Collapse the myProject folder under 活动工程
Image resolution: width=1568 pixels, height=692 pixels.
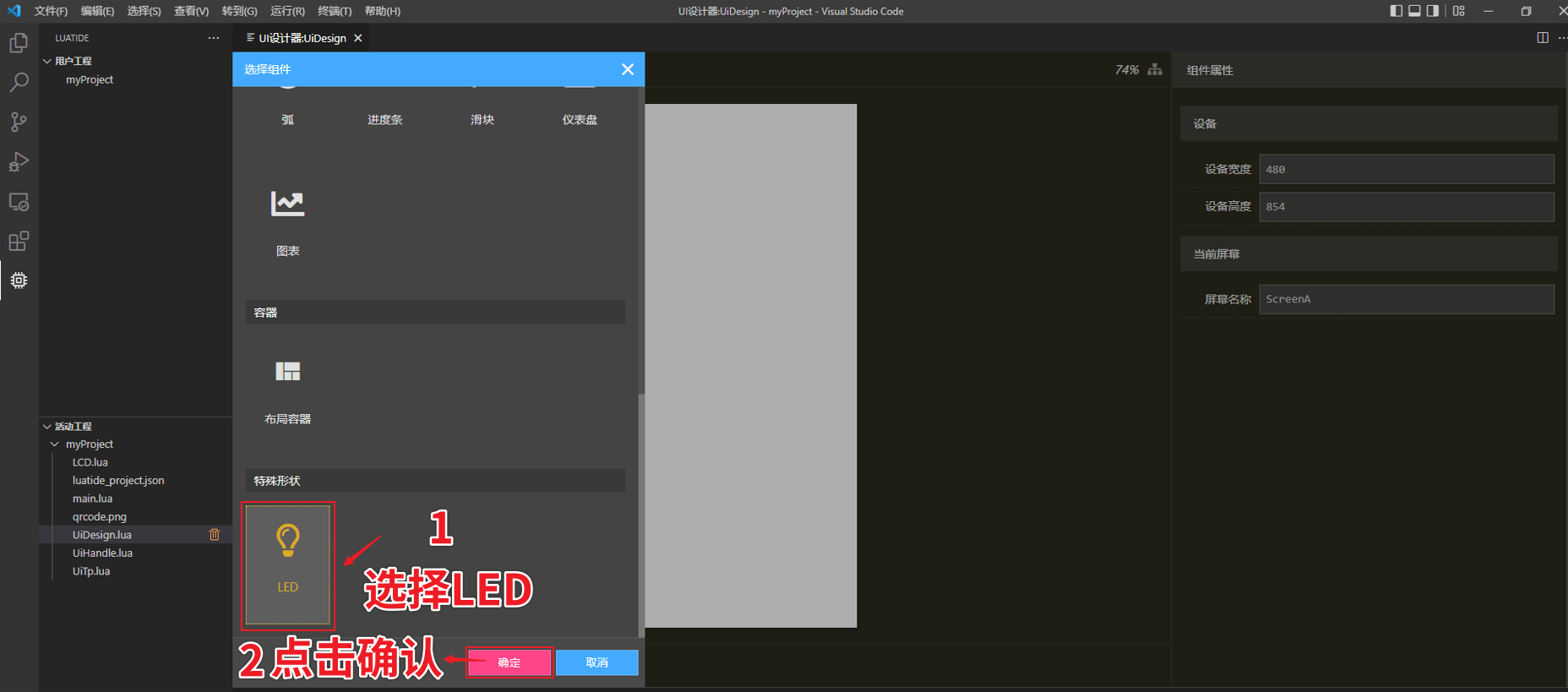pos(55,444)
